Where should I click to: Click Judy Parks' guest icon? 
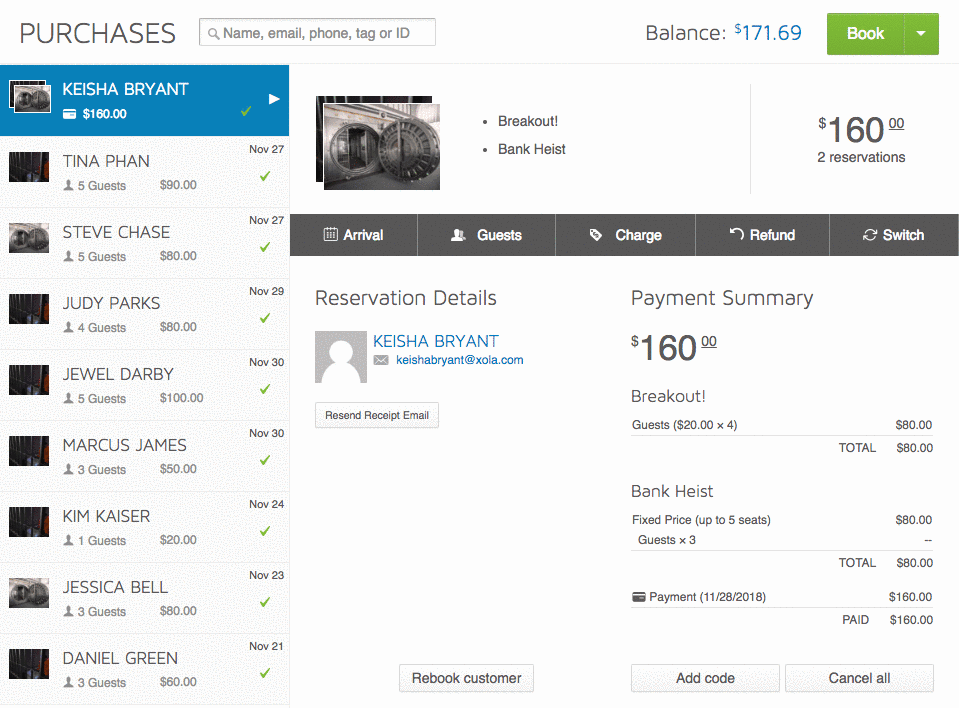[x=68, y=327]
